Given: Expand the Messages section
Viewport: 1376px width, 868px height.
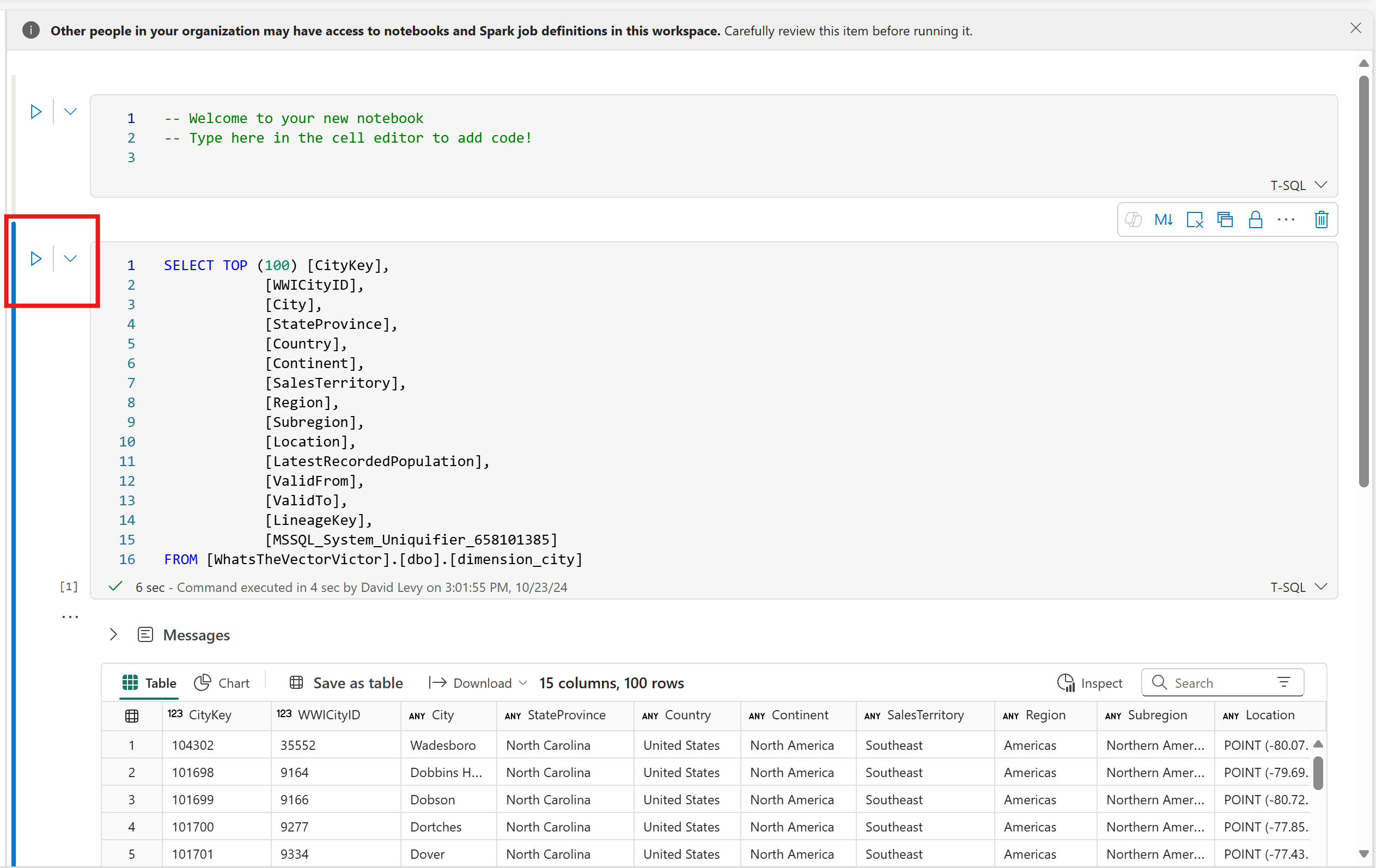Looking at the screenshot, I should pyautogui.click(x=113, y=634).
